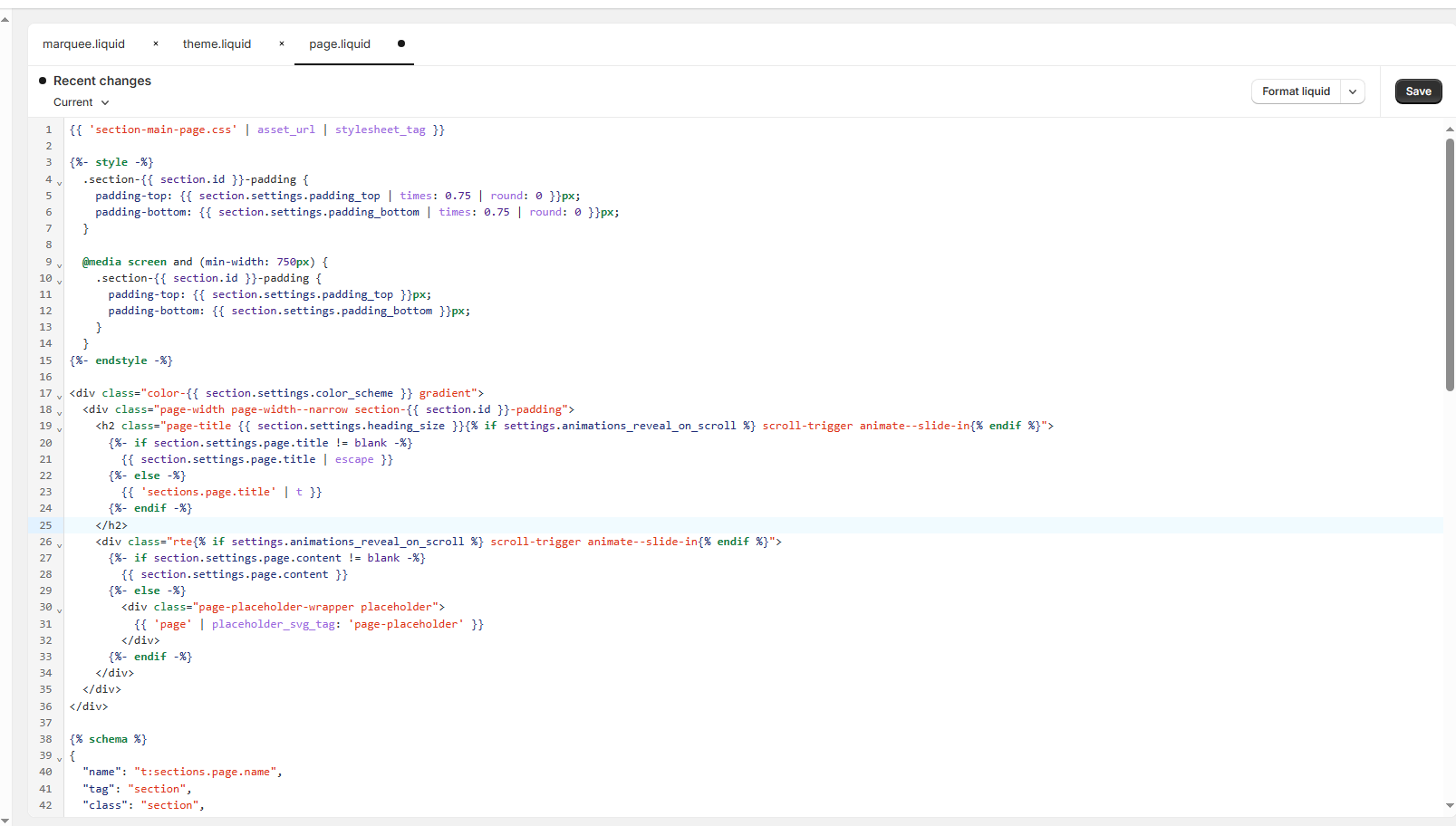1456x826 pixels.
Task: Open the Current version dropdown
Action: [81, 102]
